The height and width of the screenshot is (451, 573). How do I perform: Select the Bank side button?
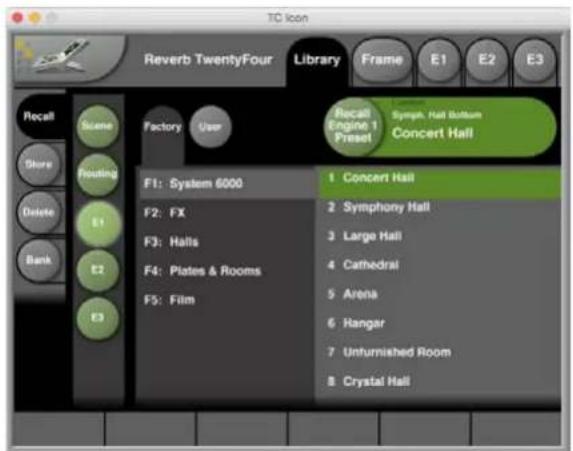click(39, 260)
